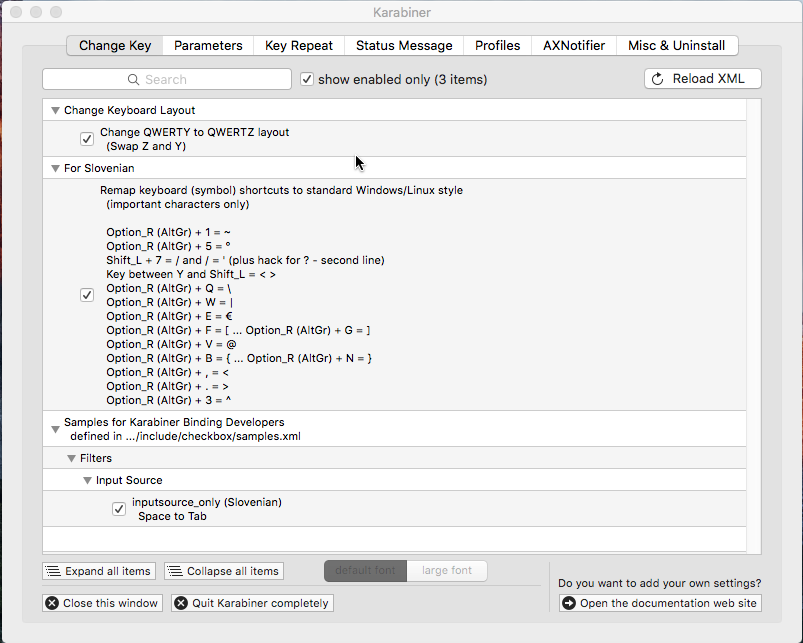
Task: Click Close this window button
Action: point(102,603)
